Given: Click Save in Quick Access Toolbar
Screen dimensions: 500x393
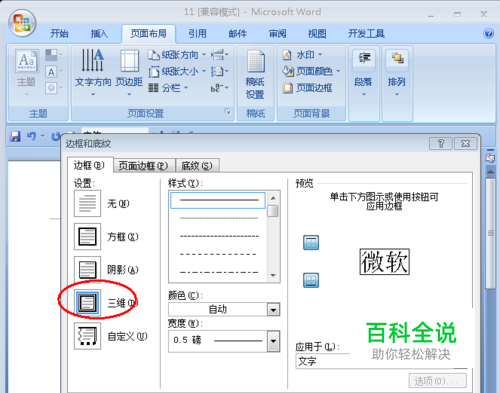Looking at the screenshot, I should (x=15, y=136).
